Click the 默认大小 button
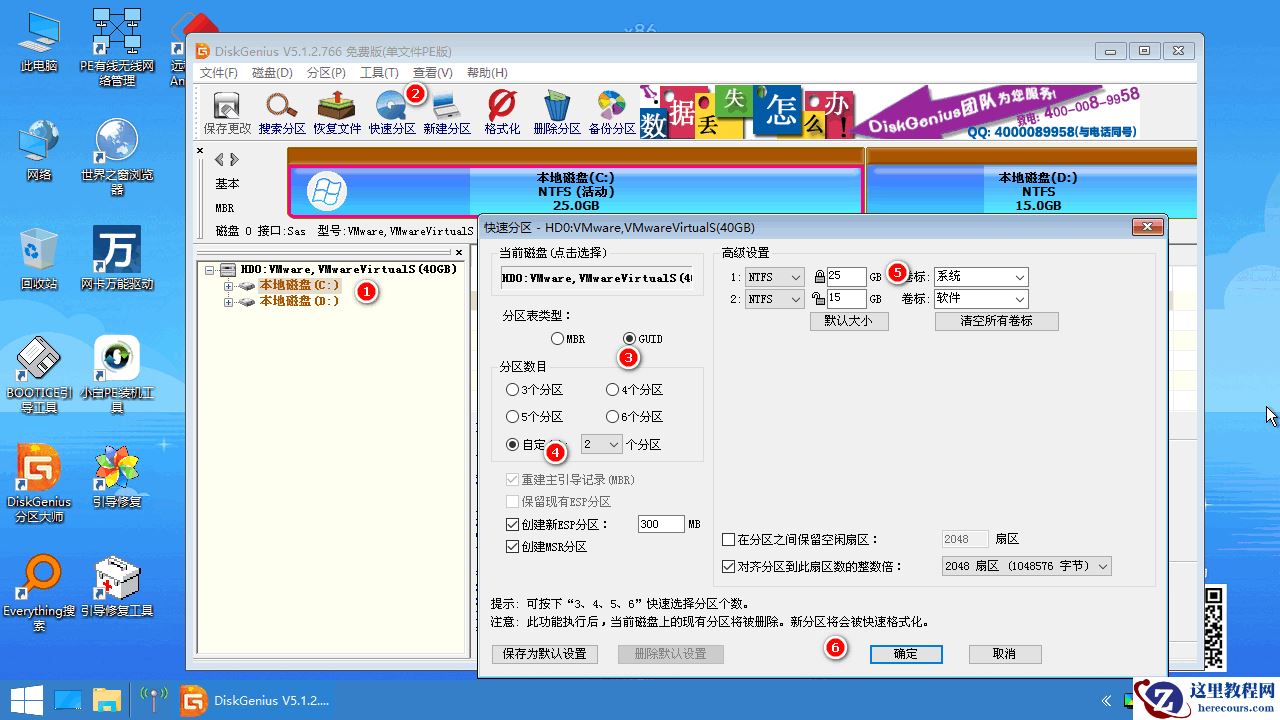 click(848, 321)
